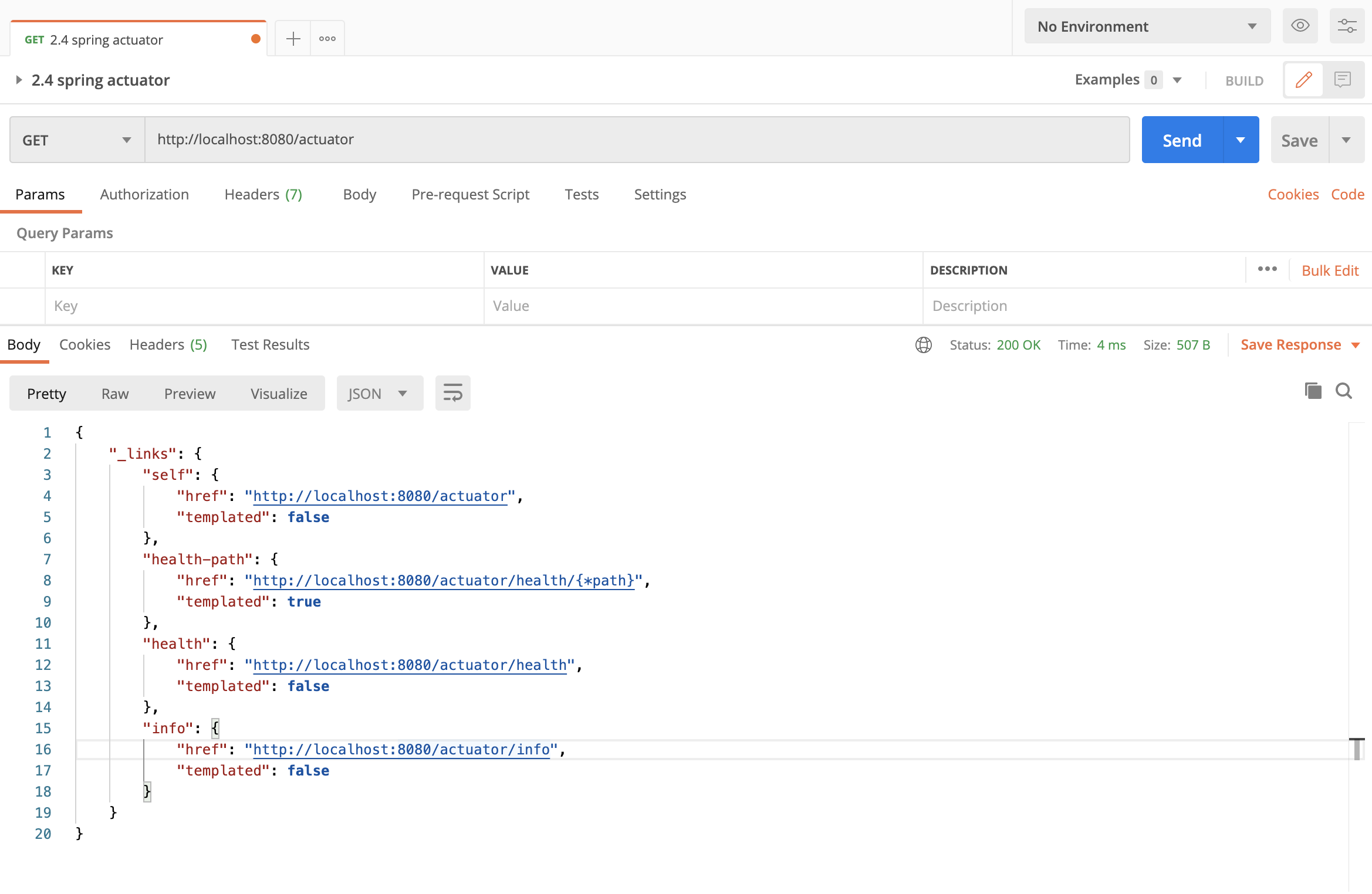Toggle line wrap icon in response toolbar
The image size is (1372, 894).
[452, 393]
